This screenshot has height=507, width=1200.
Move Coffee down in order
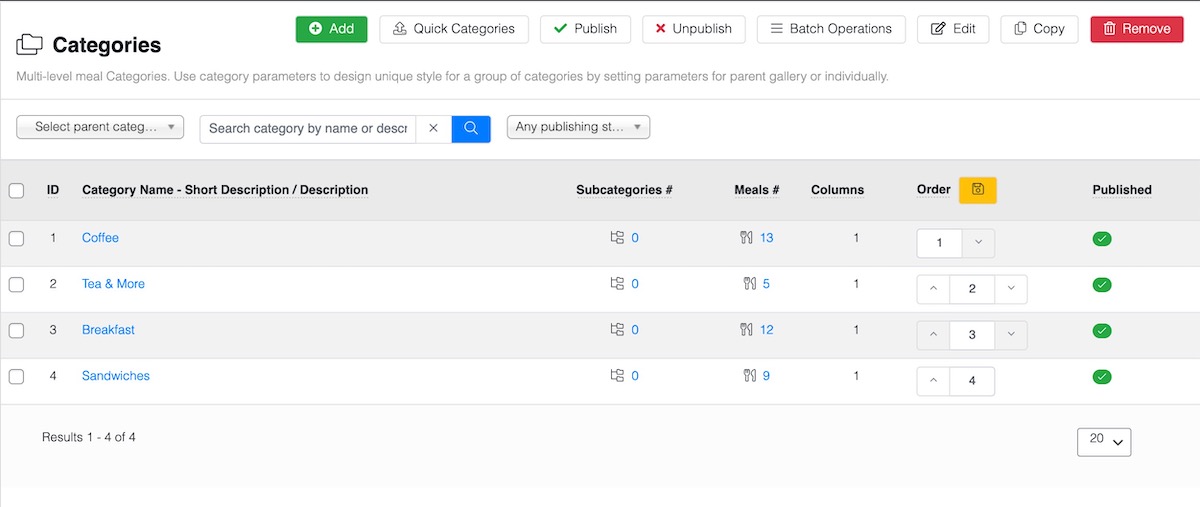pos(978,243)
